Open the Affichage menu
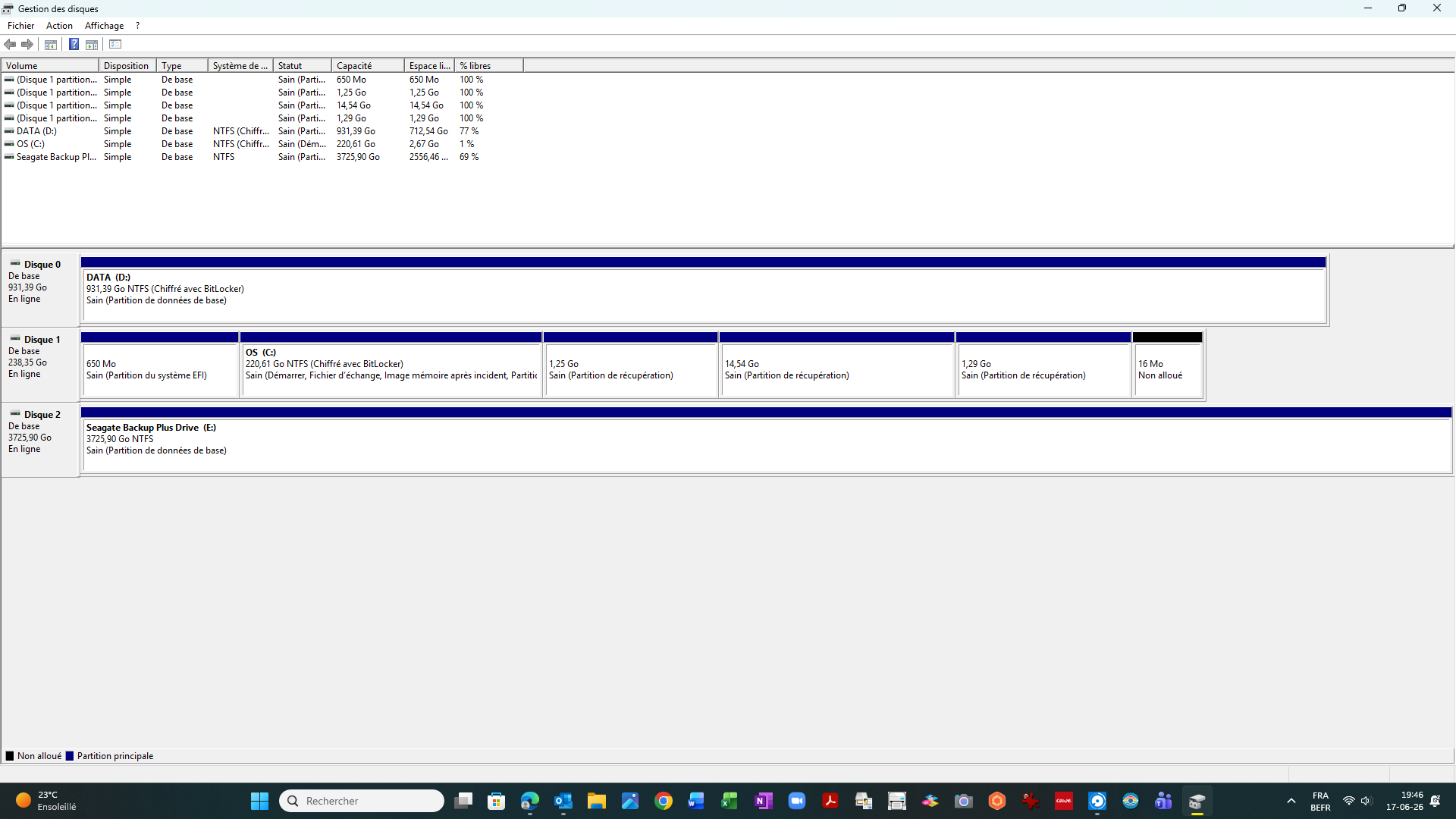 104,26
